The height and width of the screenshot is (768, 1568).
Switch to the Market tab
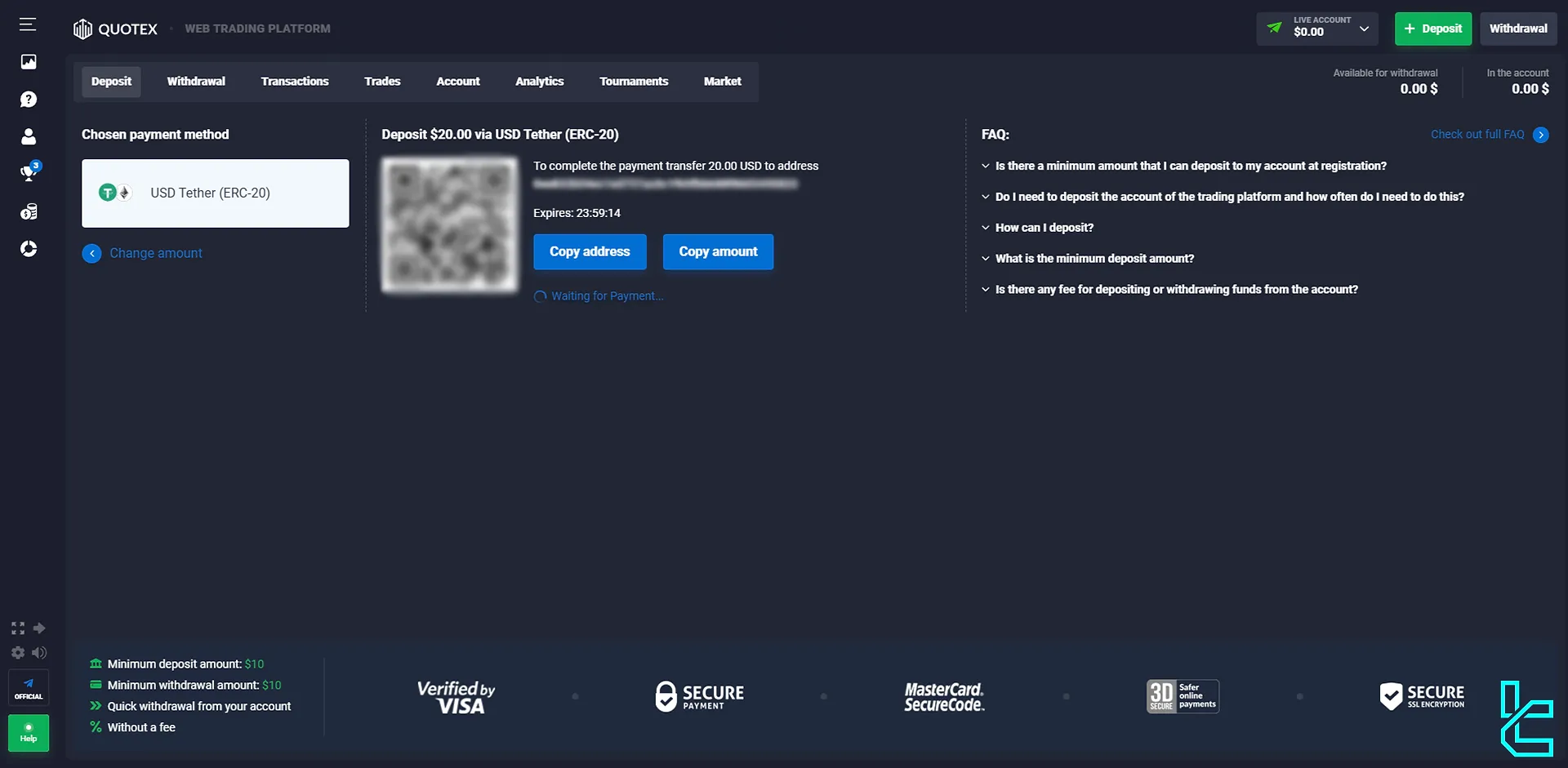[x=723, y=82]
